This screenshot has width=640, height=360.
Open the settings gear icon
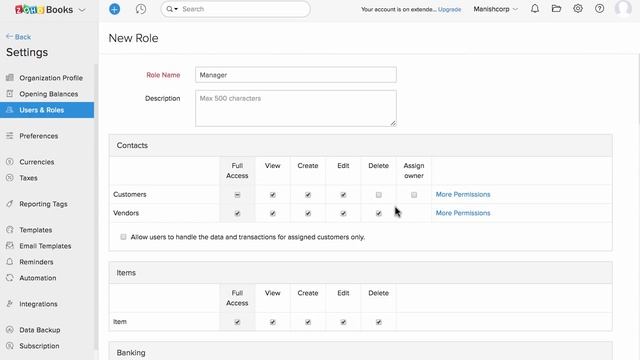click(x=578, y=9)
